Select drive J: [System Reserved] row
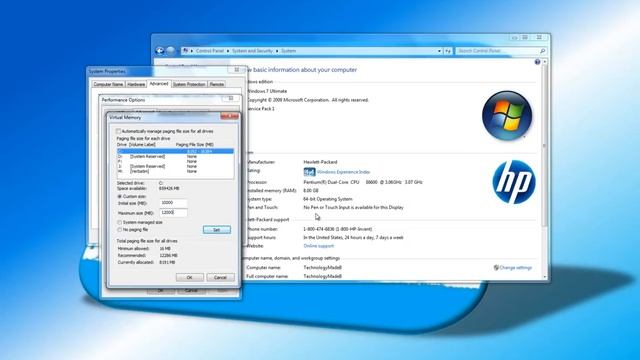This screenshot has height=360, width=640. click(176, 166)
